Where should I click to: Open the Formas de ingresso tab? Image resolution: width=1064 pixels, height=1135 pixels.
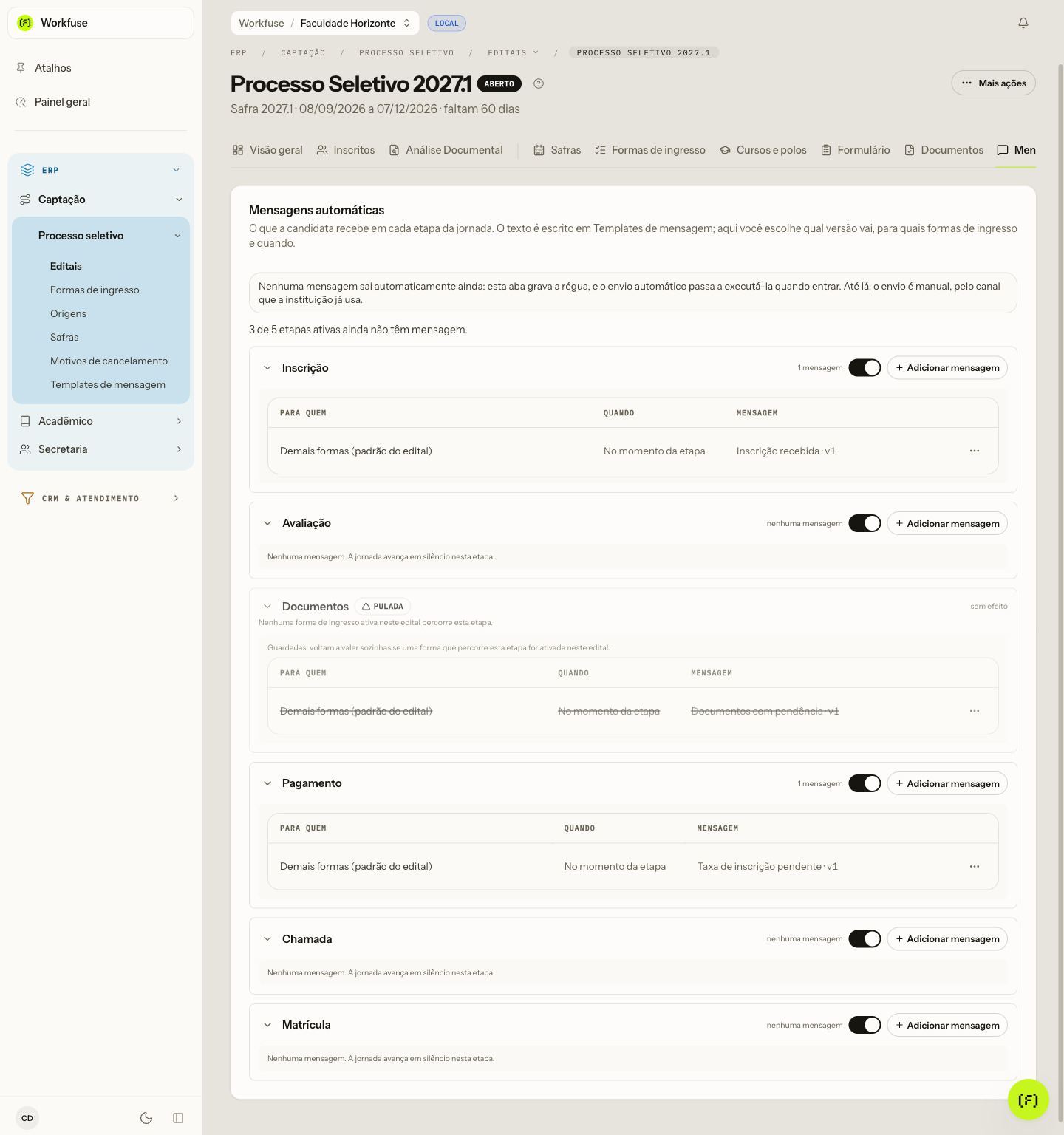(650, 150)
